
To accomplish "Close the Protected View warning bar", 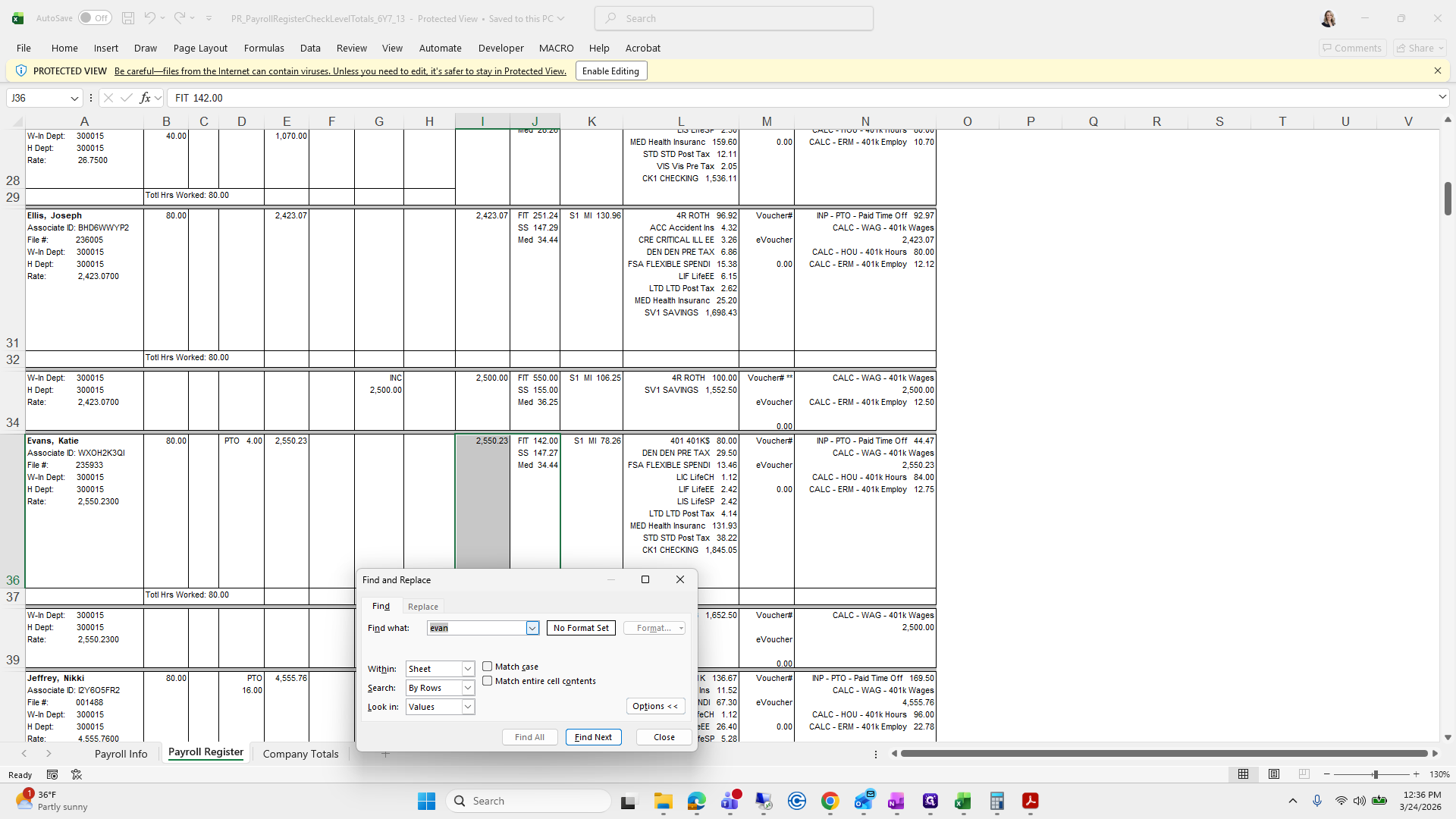I will 1437,71.
